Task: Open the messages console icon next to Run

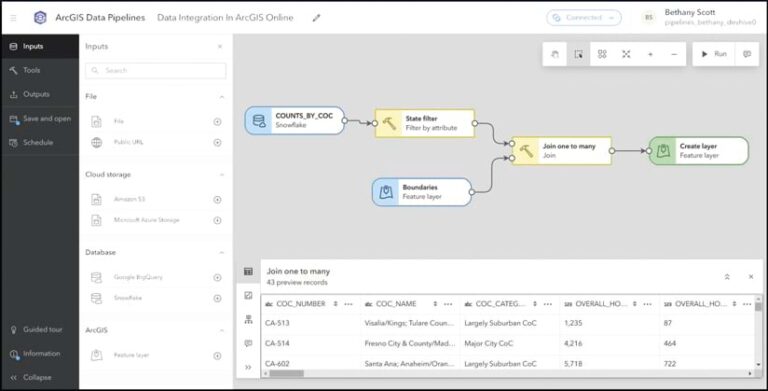Action: tap(747, 54)
